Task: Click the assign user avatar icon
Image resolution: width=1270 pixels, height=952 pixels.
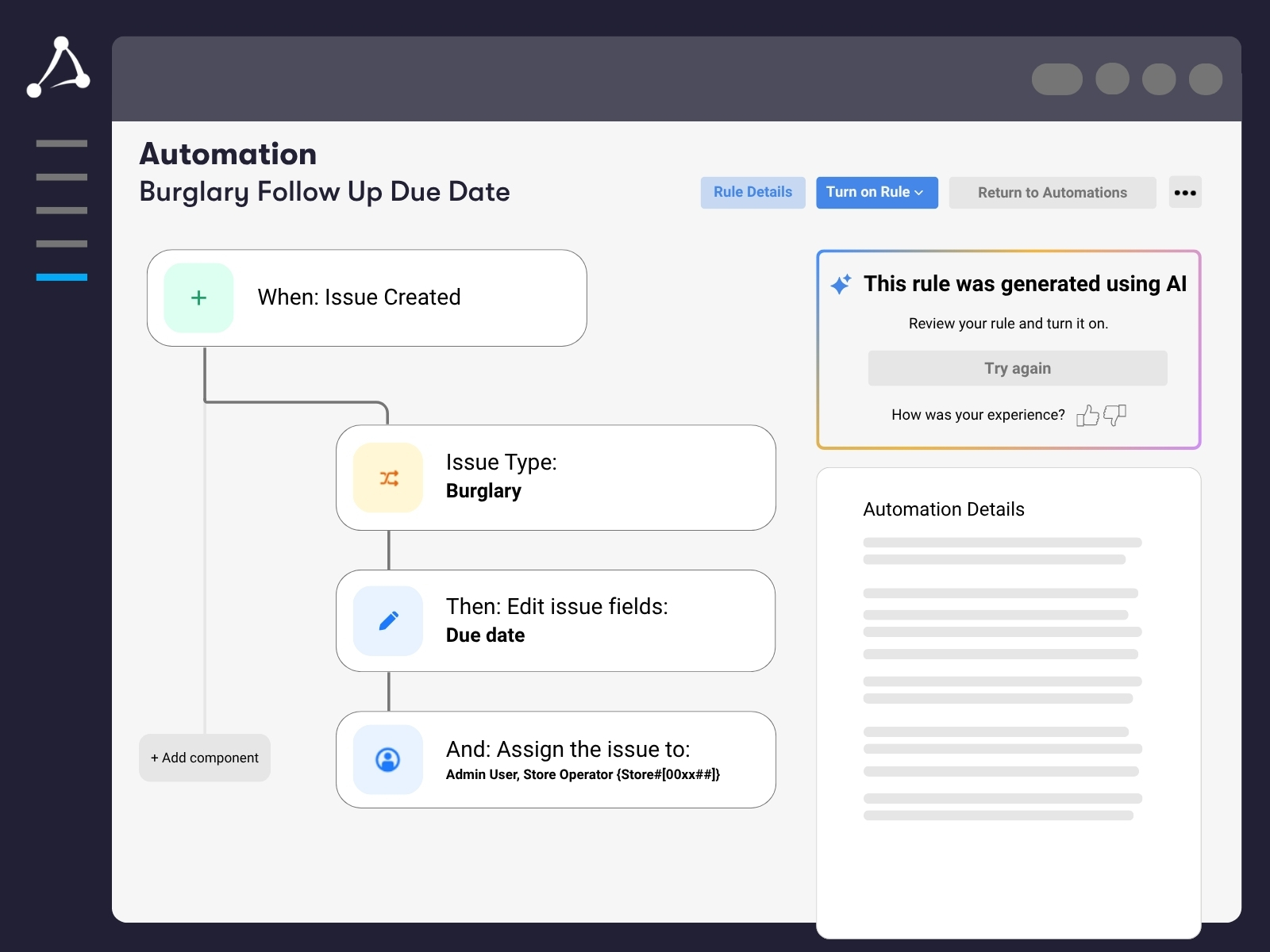Action: click(x=388, y=759)
